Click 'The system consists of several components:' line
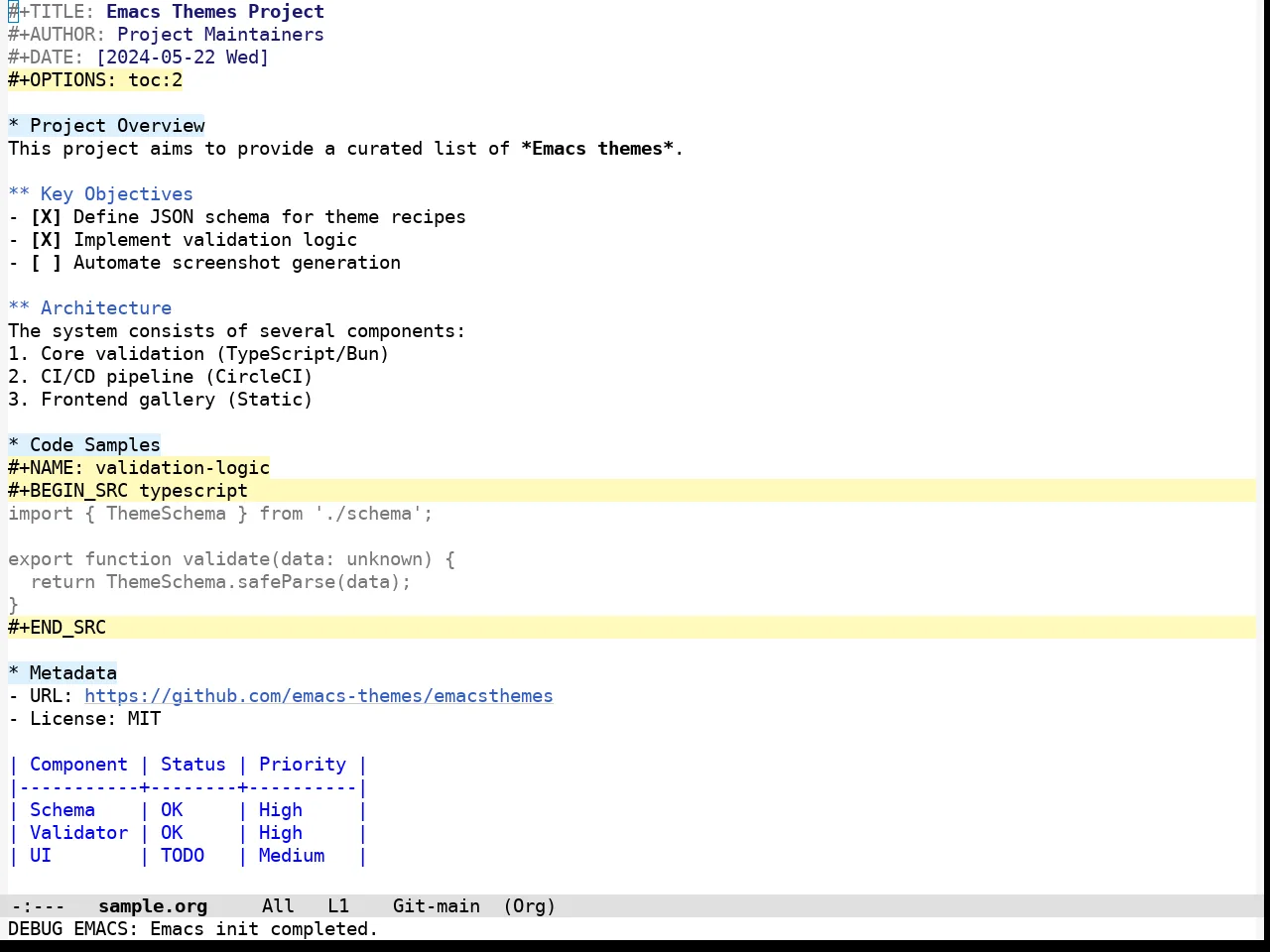 coord(237,331)
